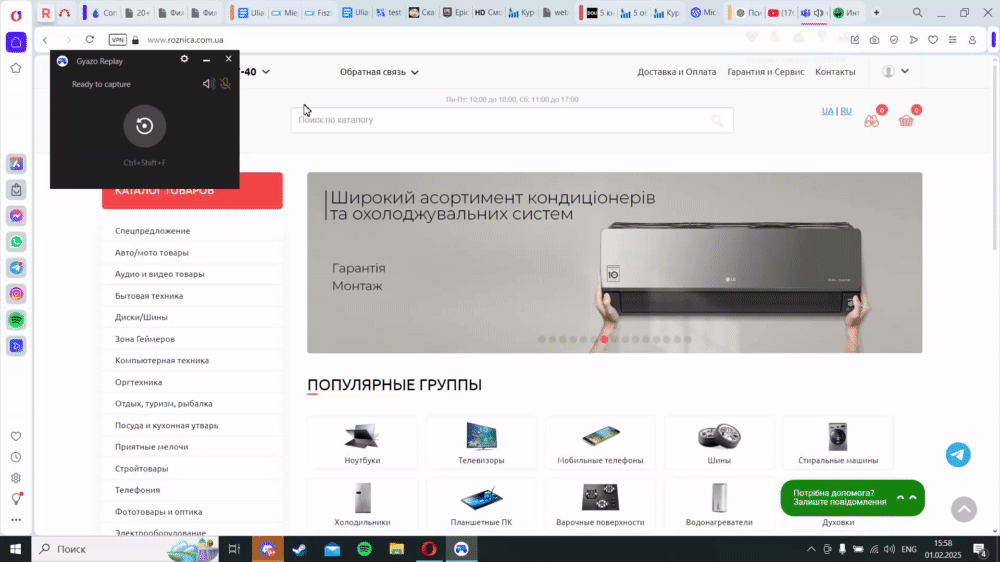Open Gyazo Replay settings gear
The image size is (1000, 562).
(x=184, y=59)
